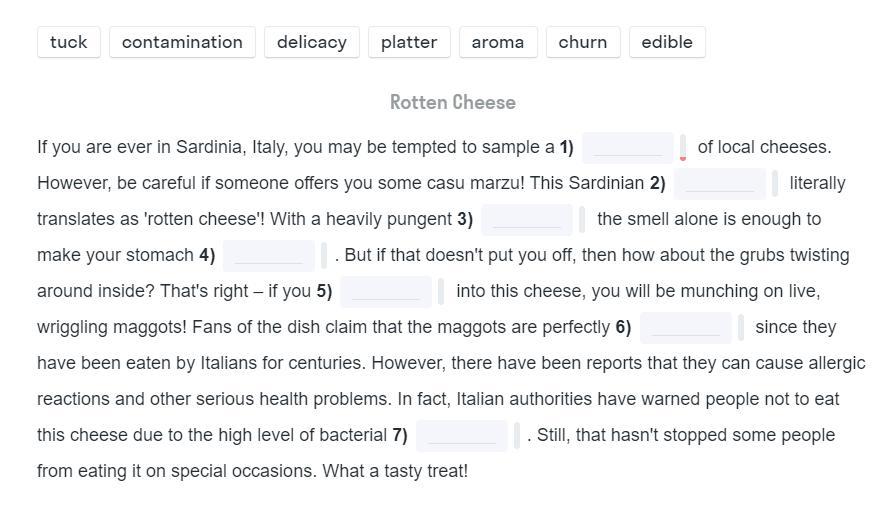880x507 pixels.
Task: Click blank 1 before 'of local cheeses'
Action: [x=627, y=148]
